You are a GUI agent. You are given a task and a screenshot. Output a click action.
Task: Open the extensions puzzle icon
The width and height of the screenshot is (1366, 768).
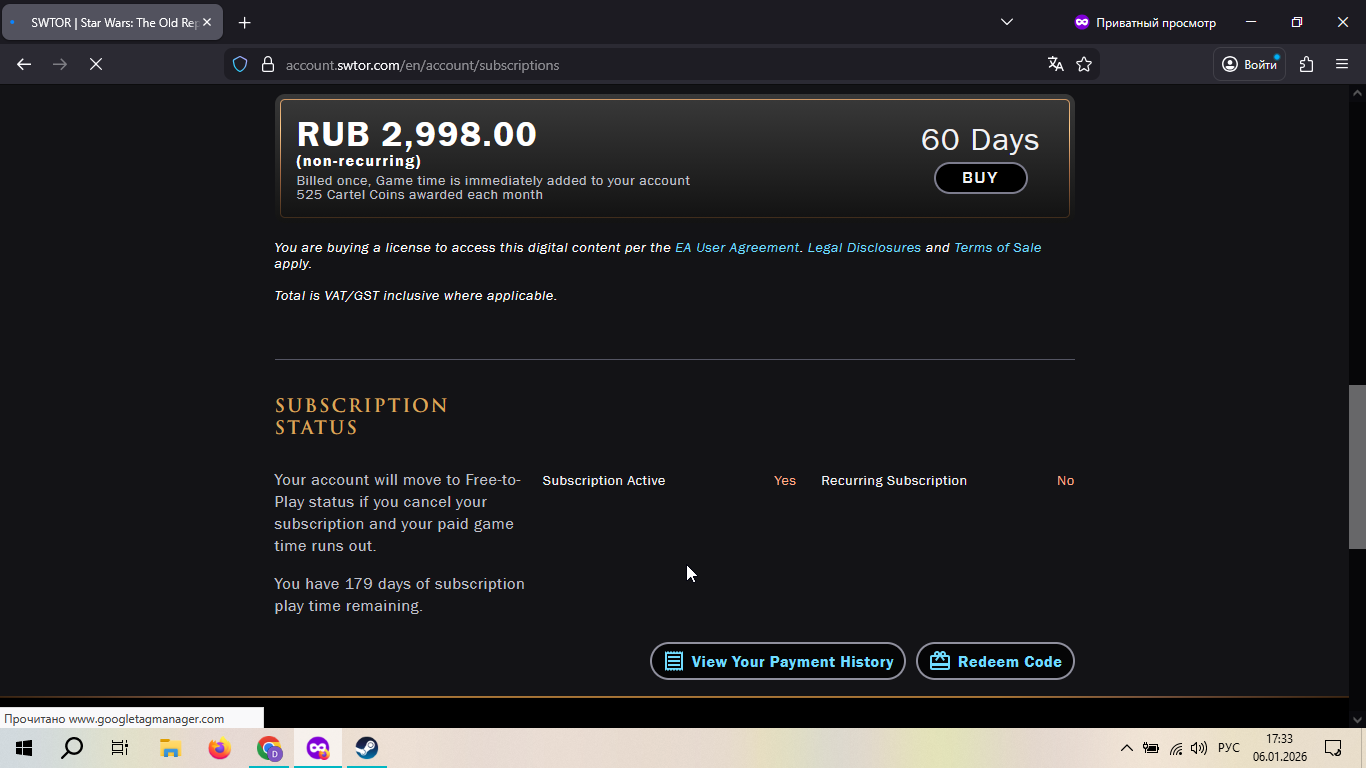click(1306, 64)
